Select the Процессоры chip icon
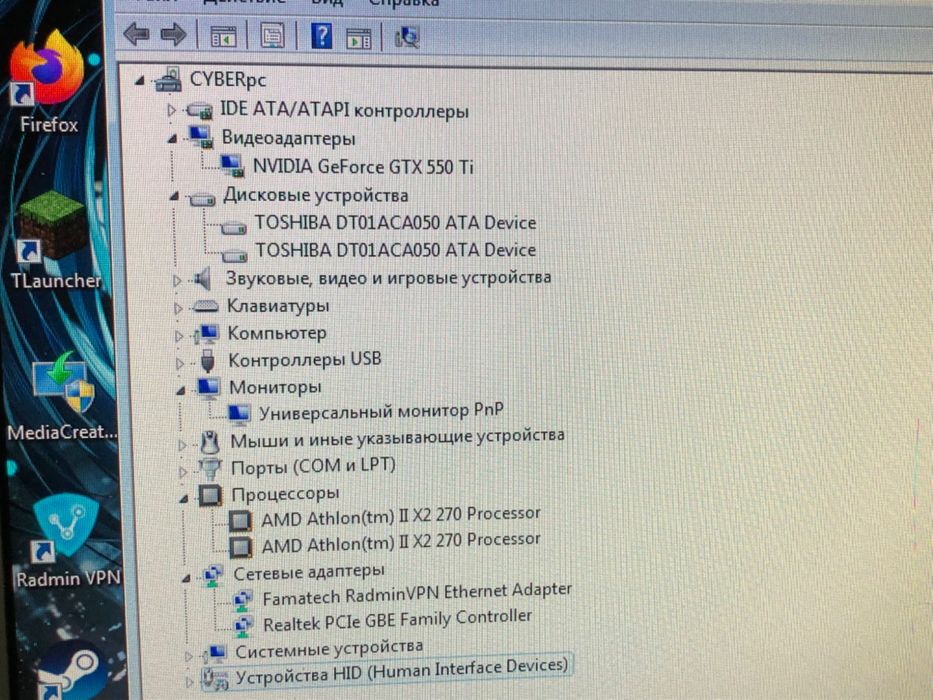Viewport: 933px width, 700px height. pyautogui.click(x=210, y=495)
